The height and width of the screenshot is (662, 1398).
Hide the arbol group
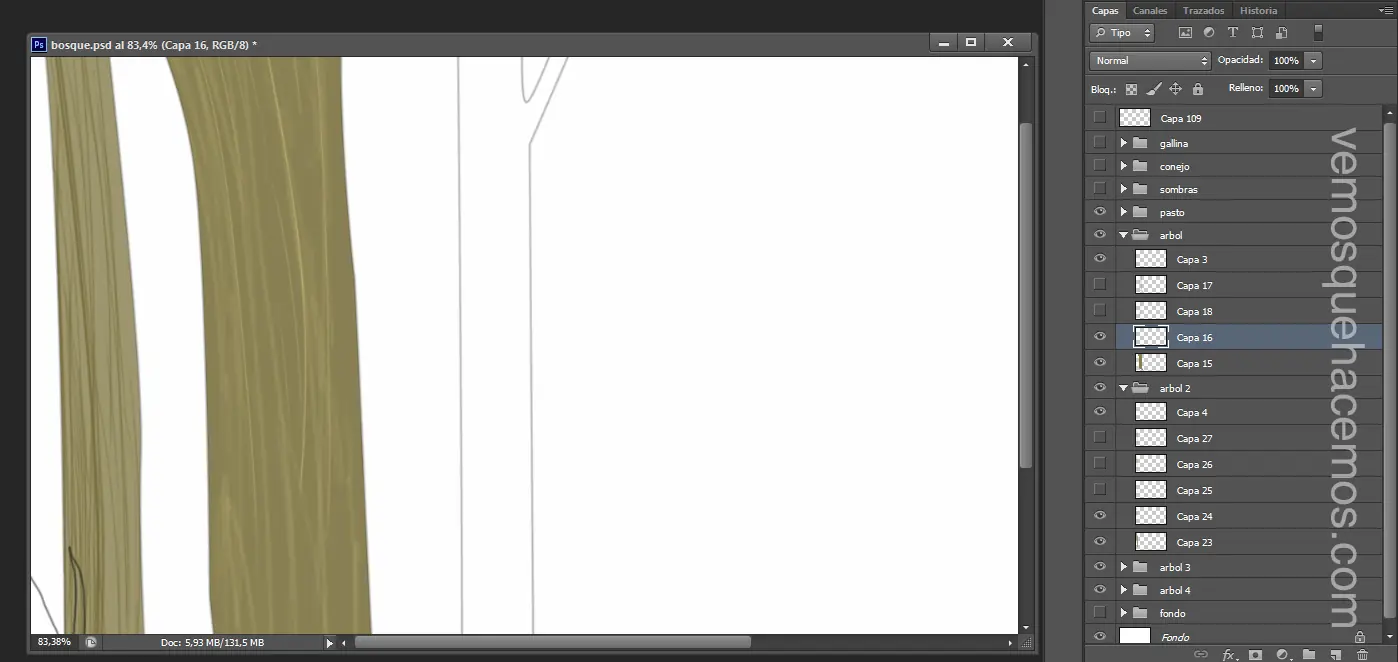tap(1100, 235)
